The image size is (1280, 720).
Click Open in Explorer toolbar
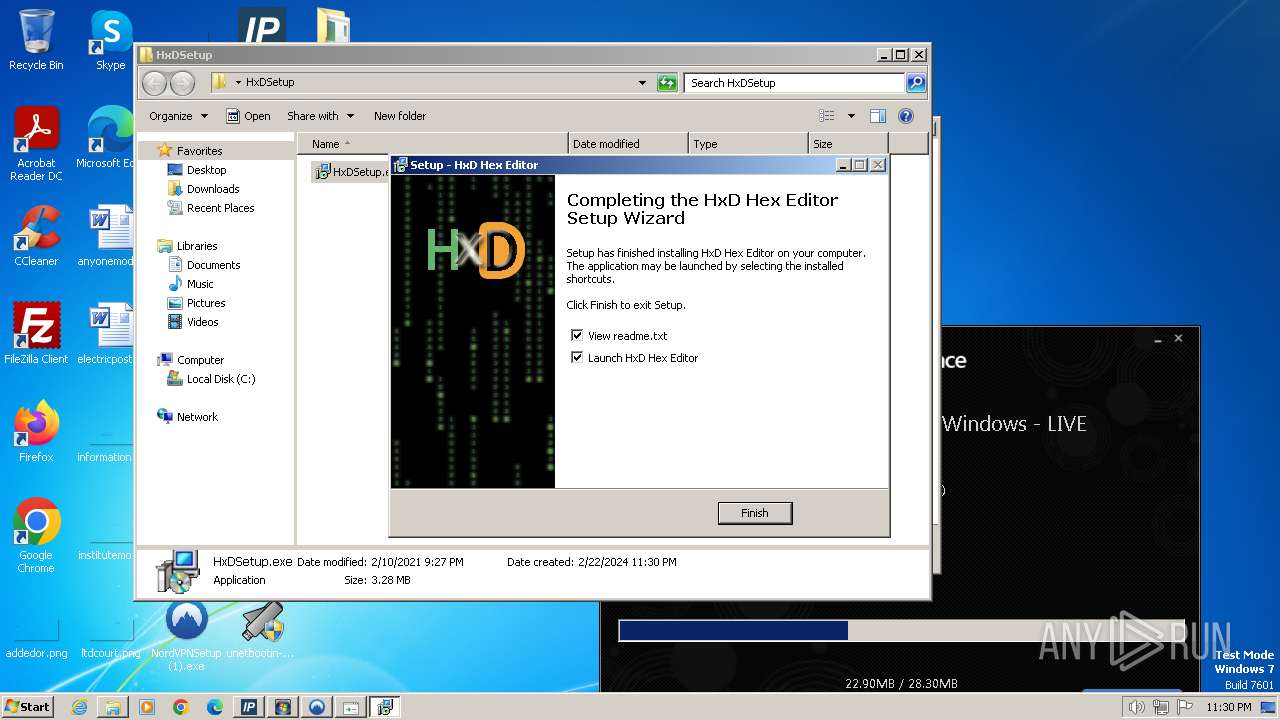pos(248,116)
